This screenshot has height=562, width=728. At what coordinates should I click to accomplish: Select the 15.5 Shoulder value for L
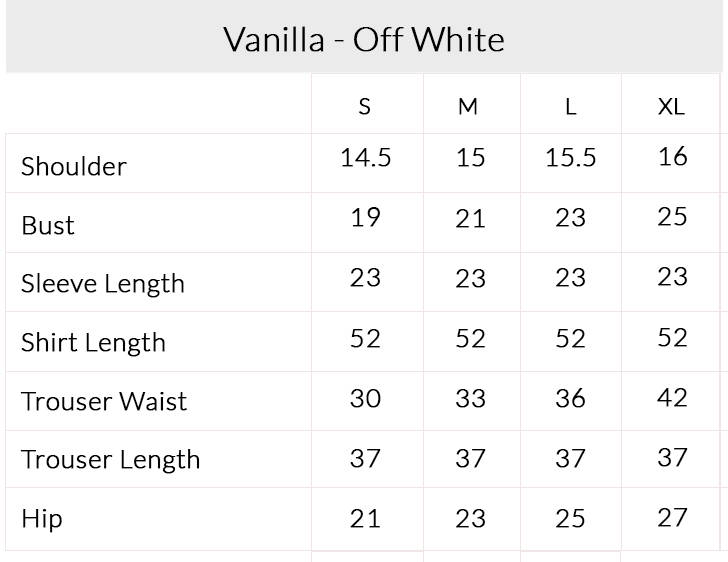(571, 157)
